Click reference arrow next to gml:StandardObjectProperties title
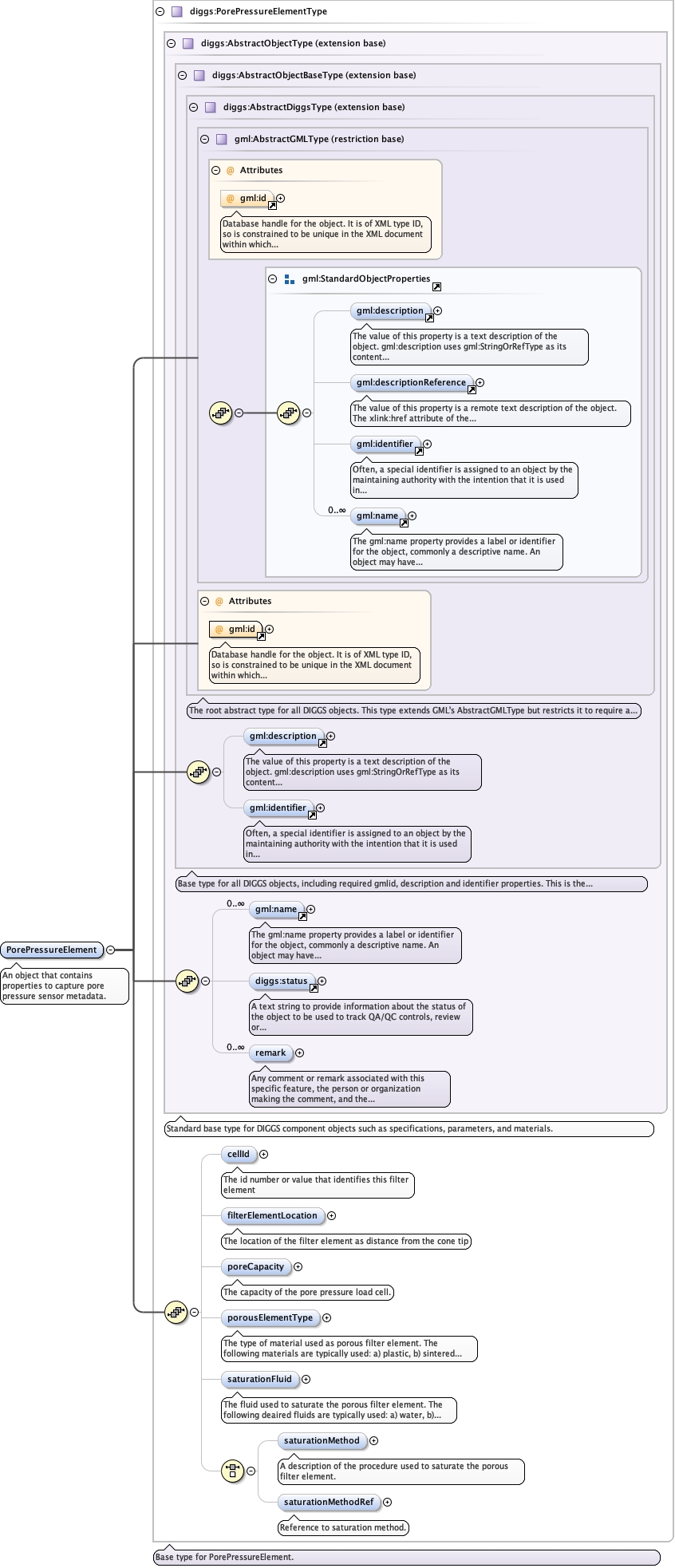This screenshot has height=1568, width=675. tap(436, 286)
